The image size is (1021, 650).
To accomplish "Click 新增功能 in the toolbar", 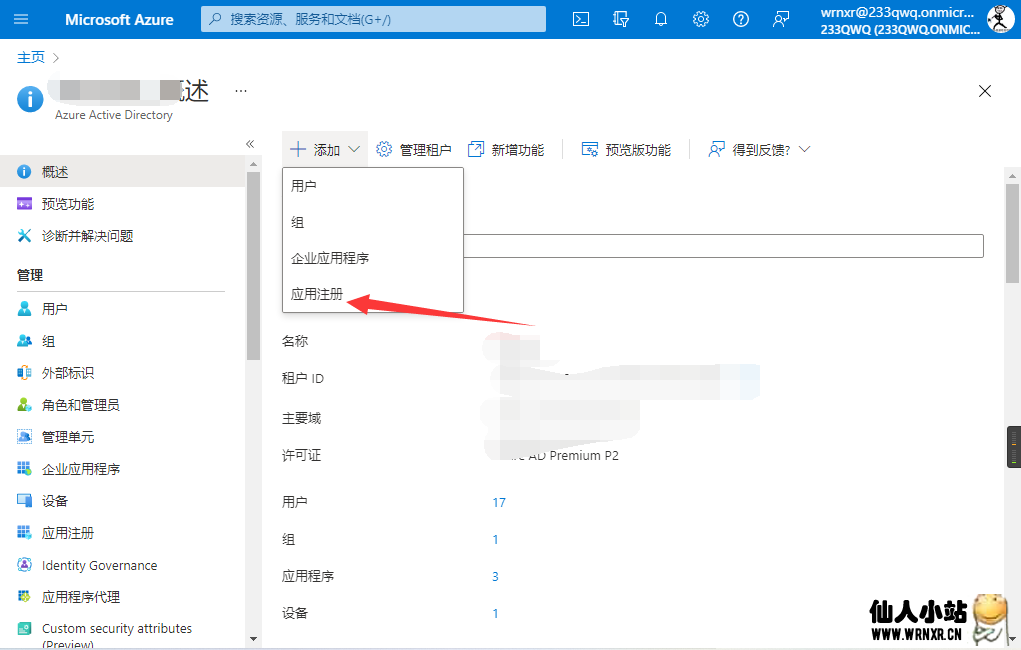I will point(506,150).
